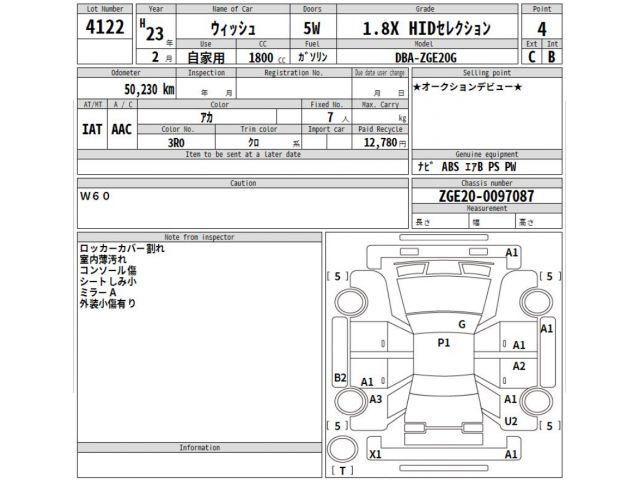
Task: Click the G mark on the windshield
Action: pyautogui.click(x=462, y=324)
